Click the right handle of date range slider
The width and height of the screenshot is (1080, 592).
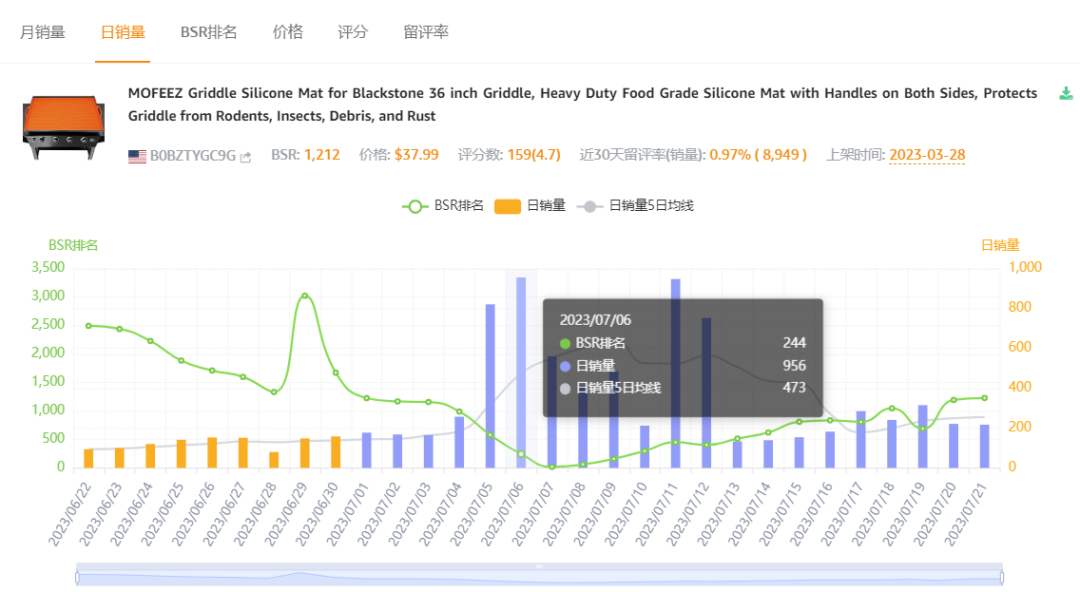[x=1001, y=577]
